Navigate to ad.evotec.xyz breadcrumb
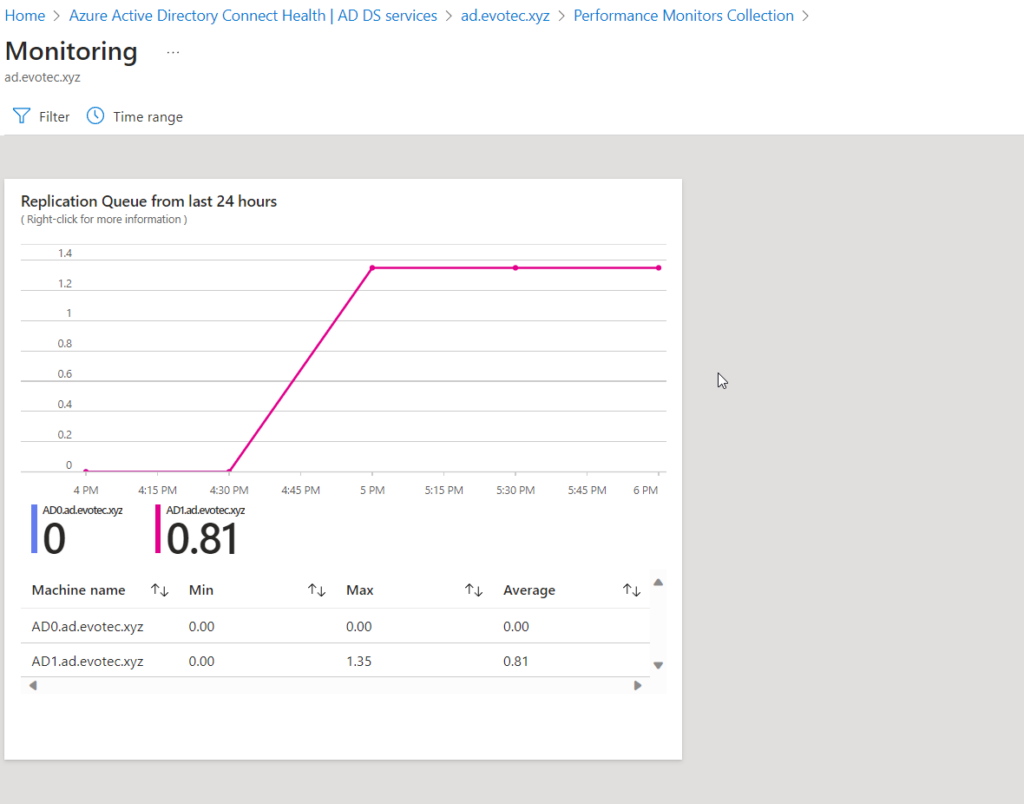Viewport: 1024px width, 804px height. pyautogui.click(x=505, y=16)
